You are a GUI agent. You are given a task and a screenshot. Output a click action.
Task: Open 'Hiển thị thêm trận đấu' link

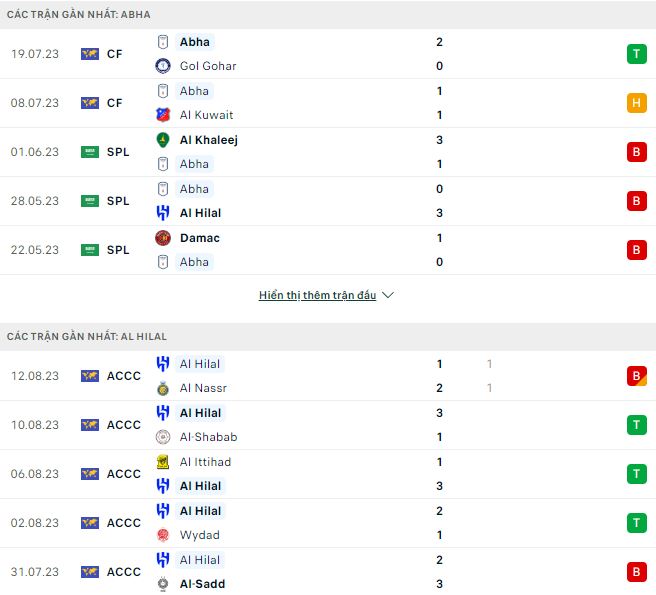point(317,296)
